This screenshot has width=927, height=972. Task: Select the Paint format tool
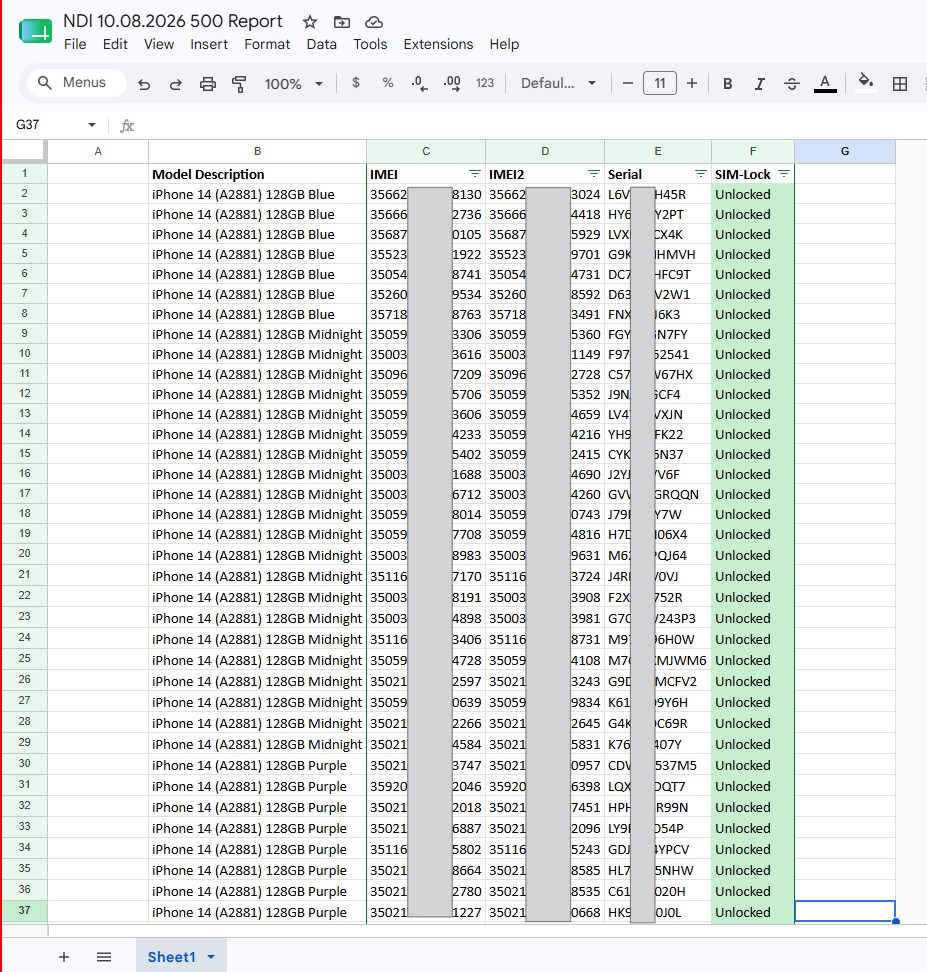(x=239, y=84)
